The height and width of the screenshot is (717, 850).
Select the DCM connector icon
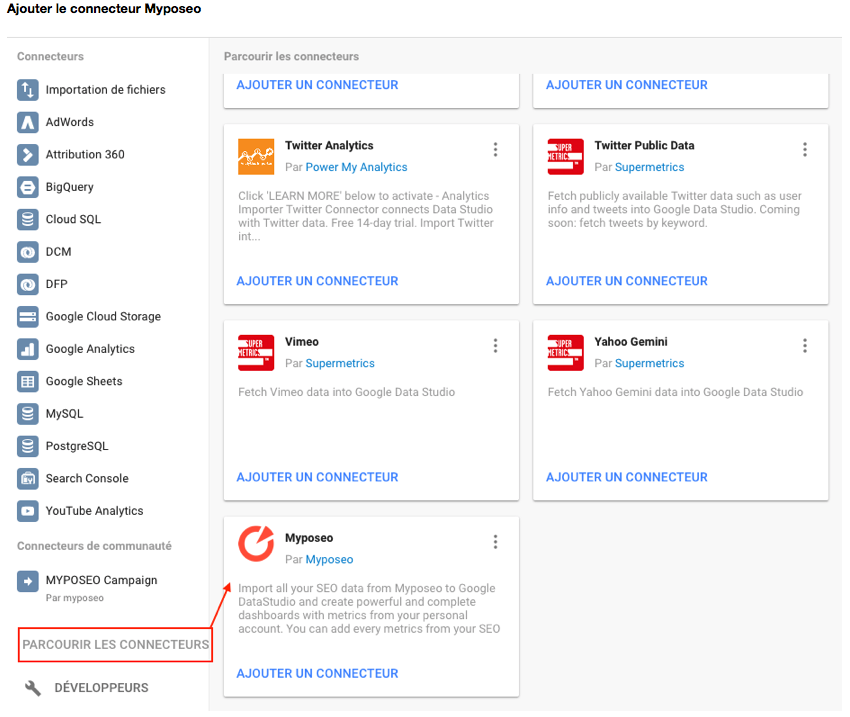(x=28, y=252)
